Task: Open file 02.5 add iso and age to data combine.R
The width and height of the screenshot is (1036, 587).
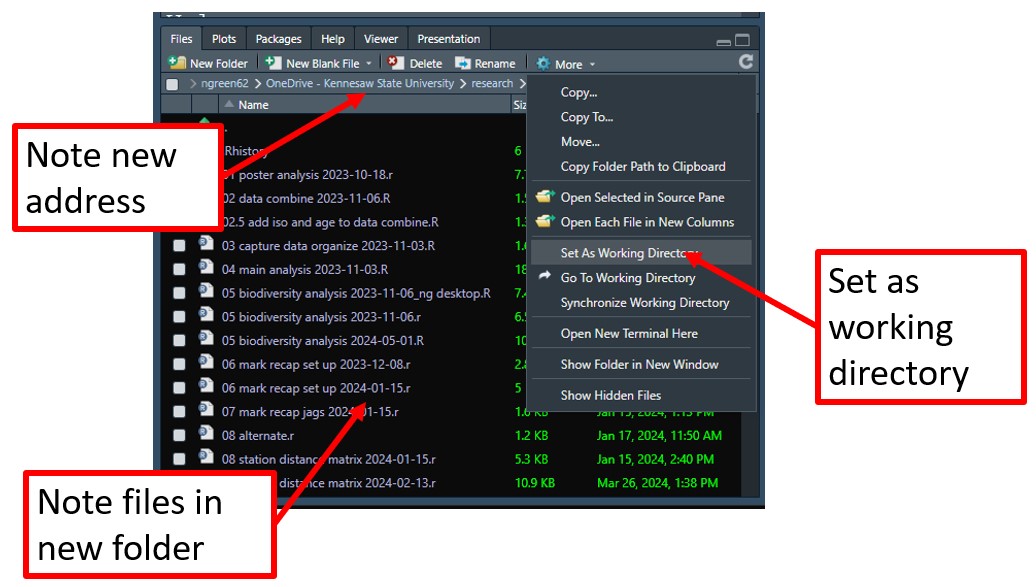Action: 330,222
